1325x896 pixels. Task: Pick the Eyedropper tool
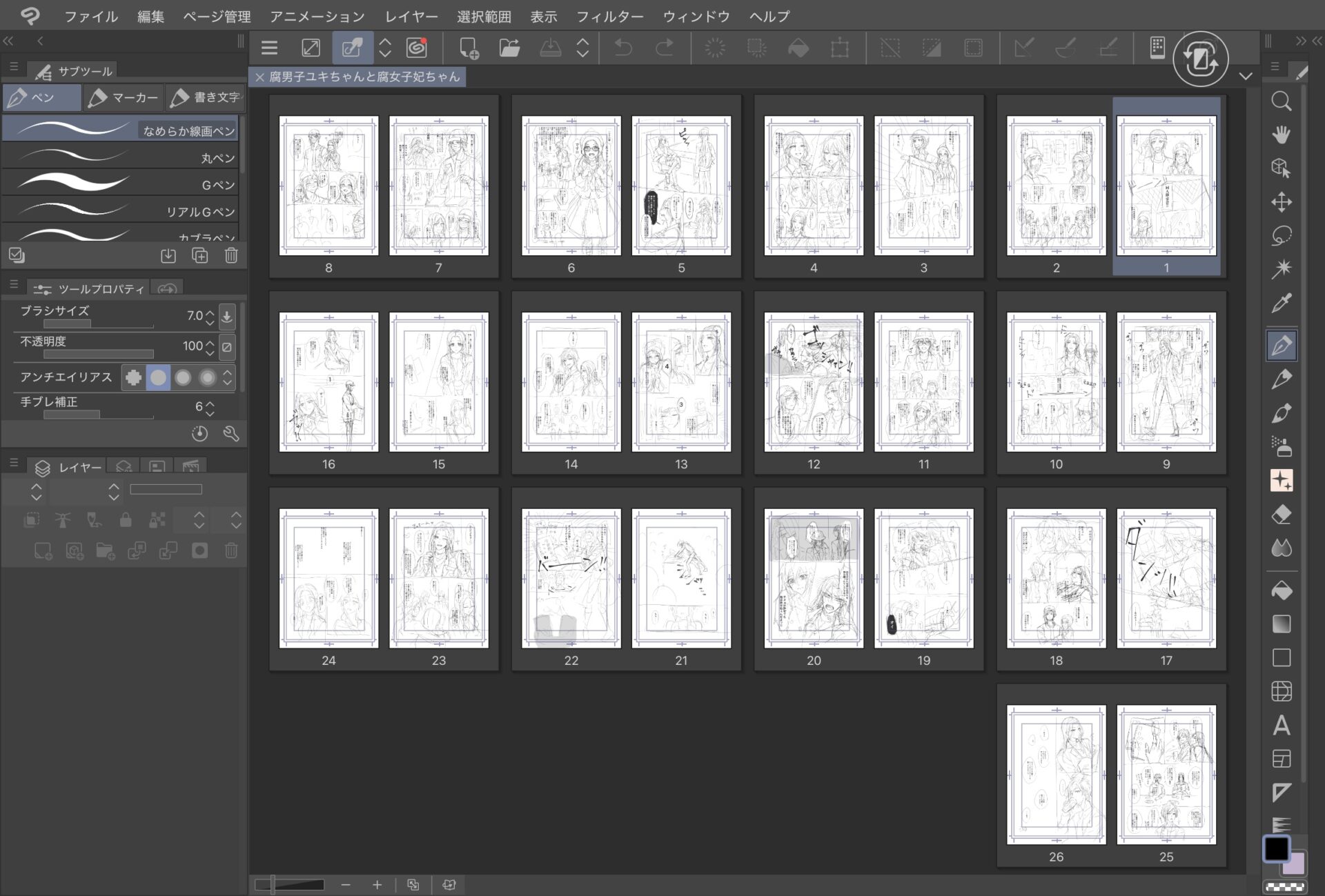pos(1281,303)
